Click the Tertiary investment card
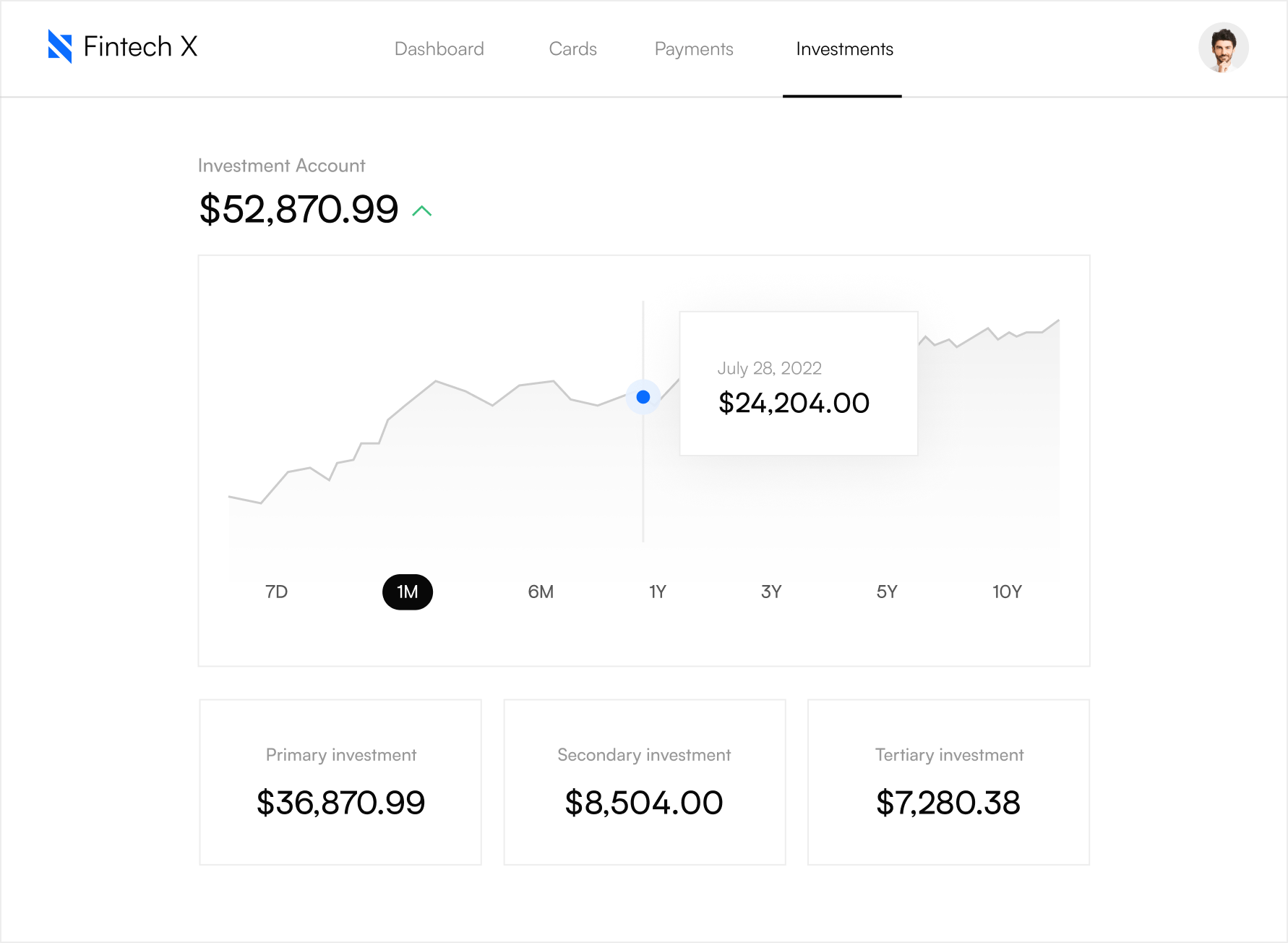1288x943 pixels. pyautogui.click(x=948, y=782)
